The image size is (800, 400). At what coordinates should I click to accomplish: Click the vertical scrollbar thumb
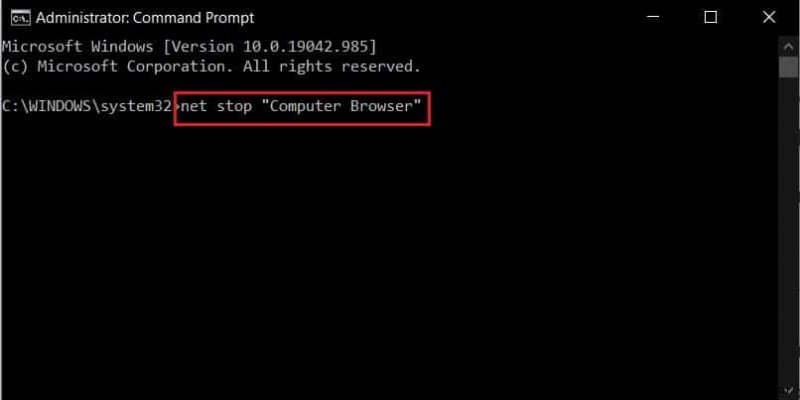pos(788,67)
